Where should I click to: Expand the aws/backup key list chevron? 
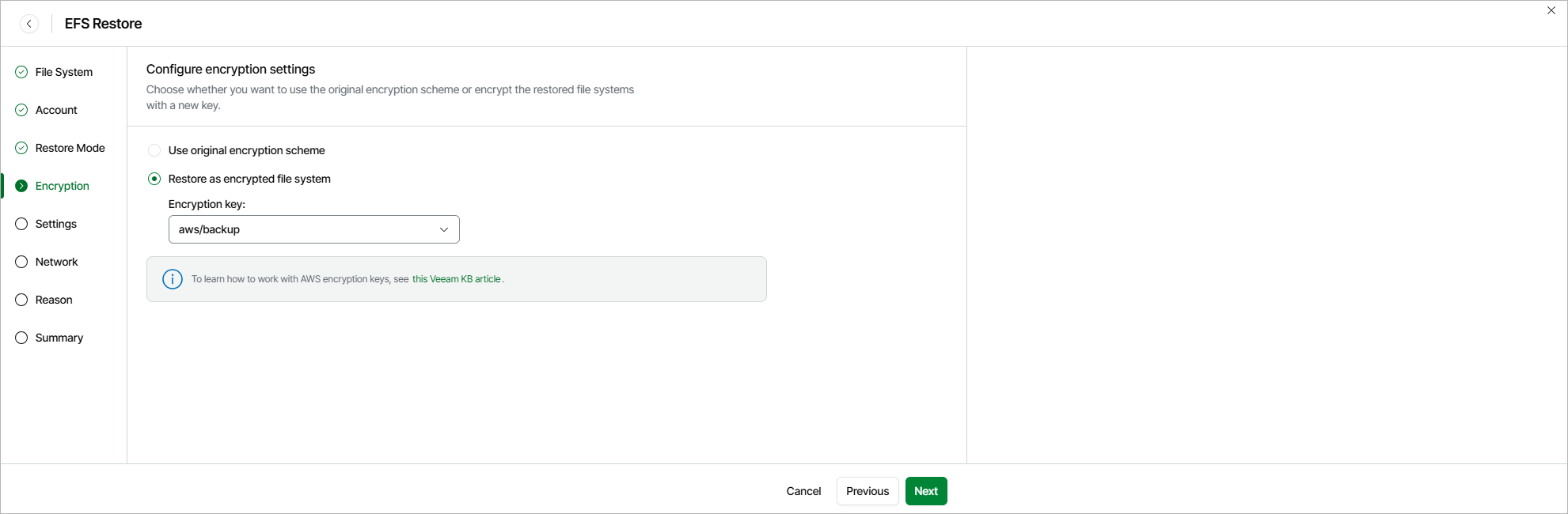tap(444, 229)
